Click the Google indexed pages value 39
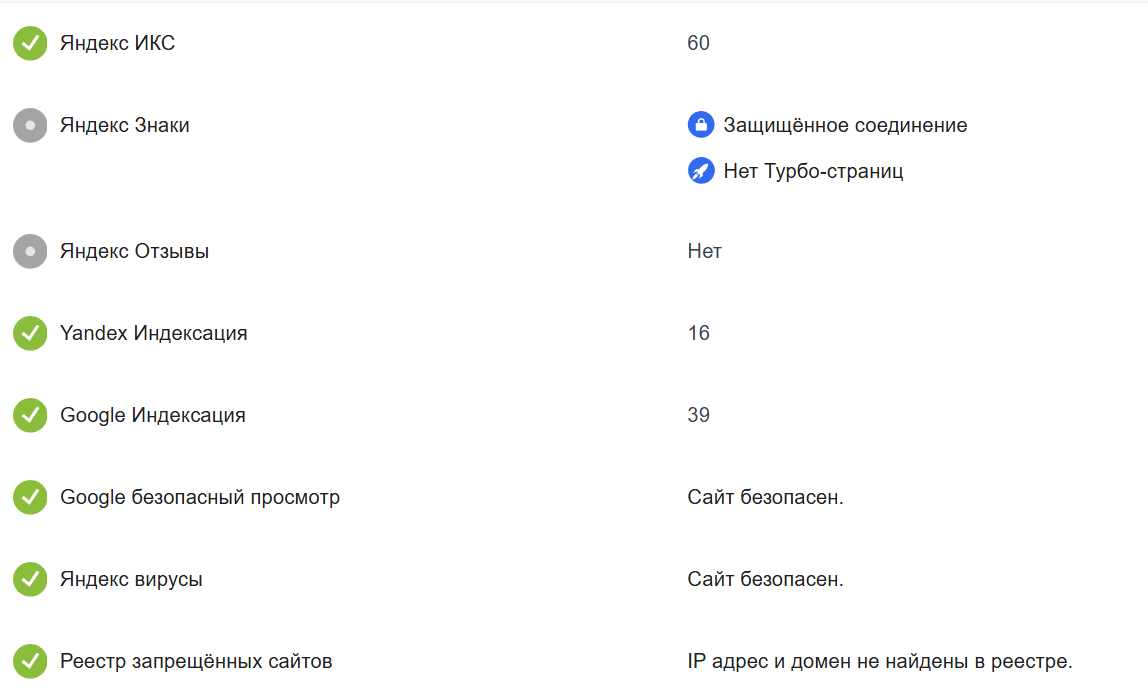 coord(698,415)
